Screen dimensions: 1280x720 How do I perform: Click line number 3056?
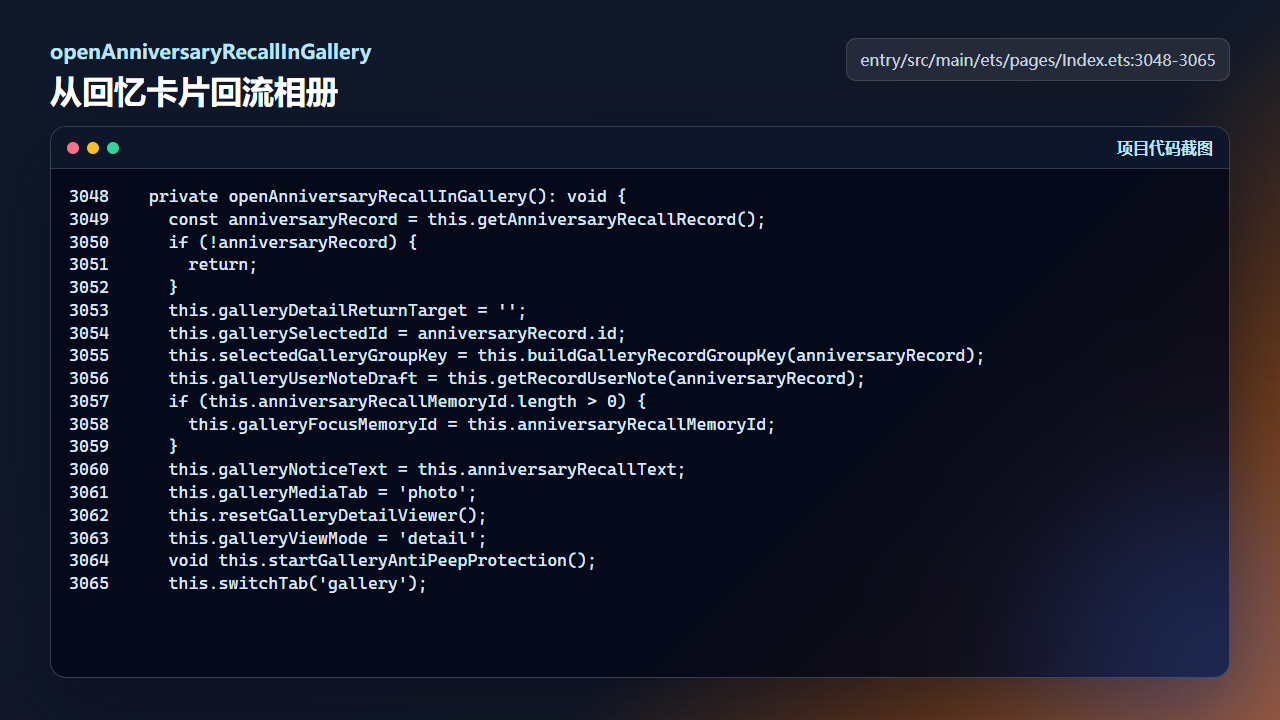[x=89, y=379]
